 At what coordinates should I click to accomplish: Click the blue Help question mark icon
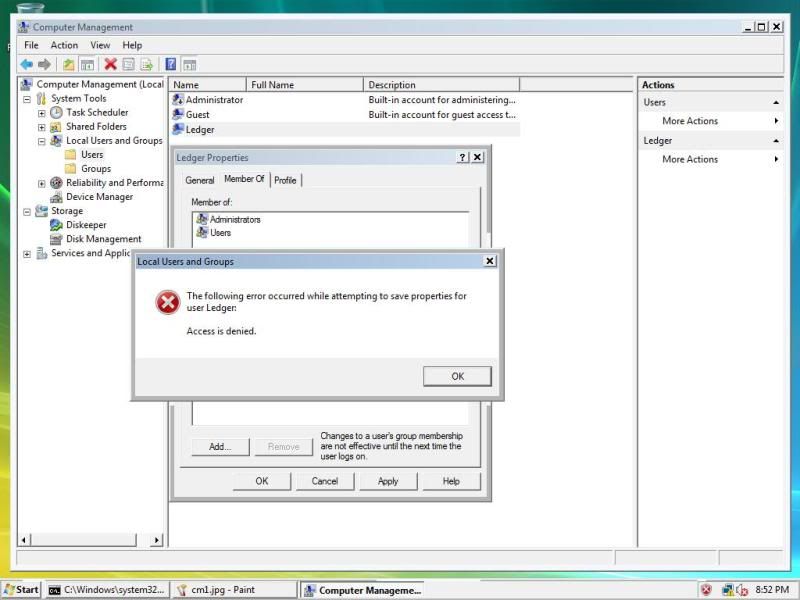coord(171,64)
